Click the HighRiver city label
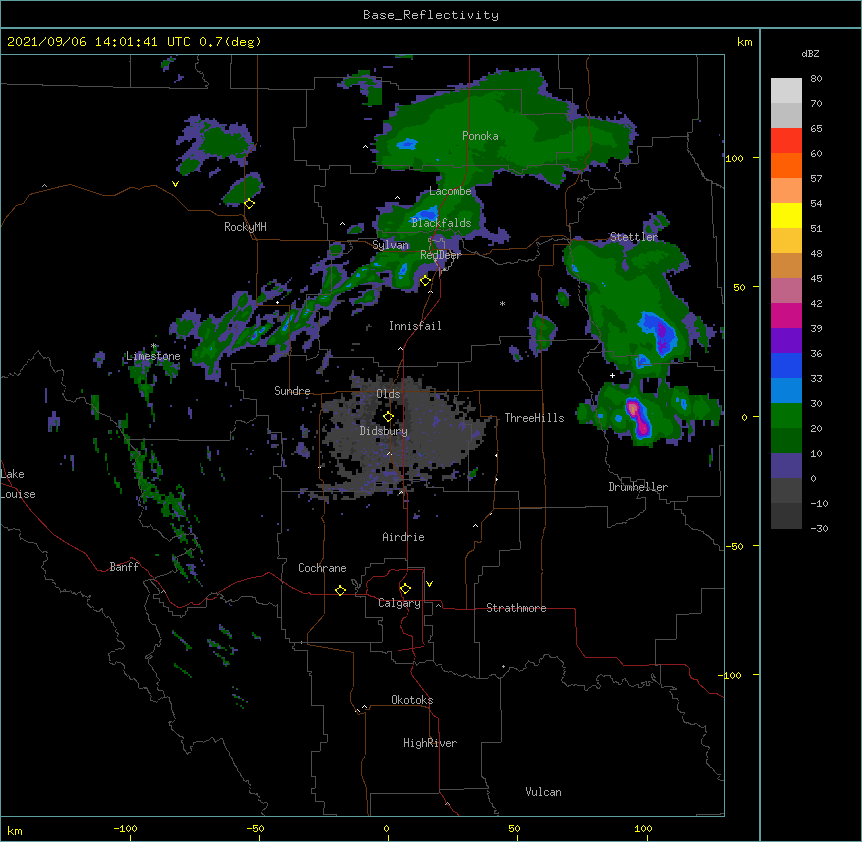Screen dimensions: 862x842 [x=430, y=743]
